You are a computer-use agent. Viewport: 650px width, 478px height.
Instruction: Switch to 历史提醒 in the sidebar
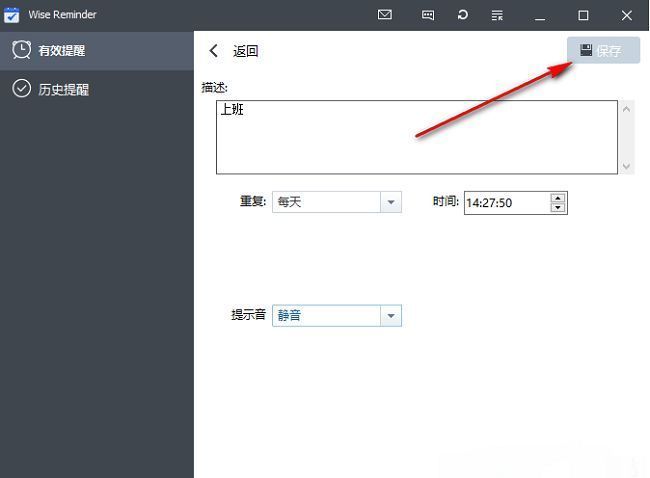[64, 89]
